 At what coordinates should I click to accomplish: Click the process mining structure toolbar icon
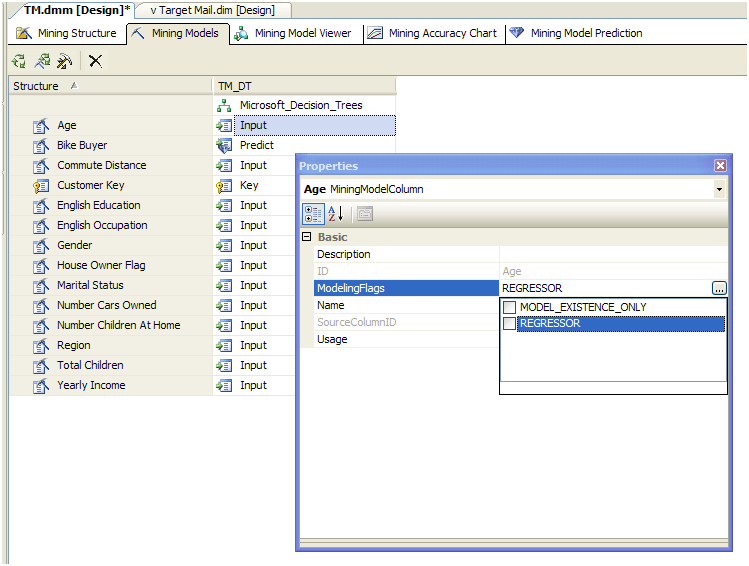pos(19,61)
